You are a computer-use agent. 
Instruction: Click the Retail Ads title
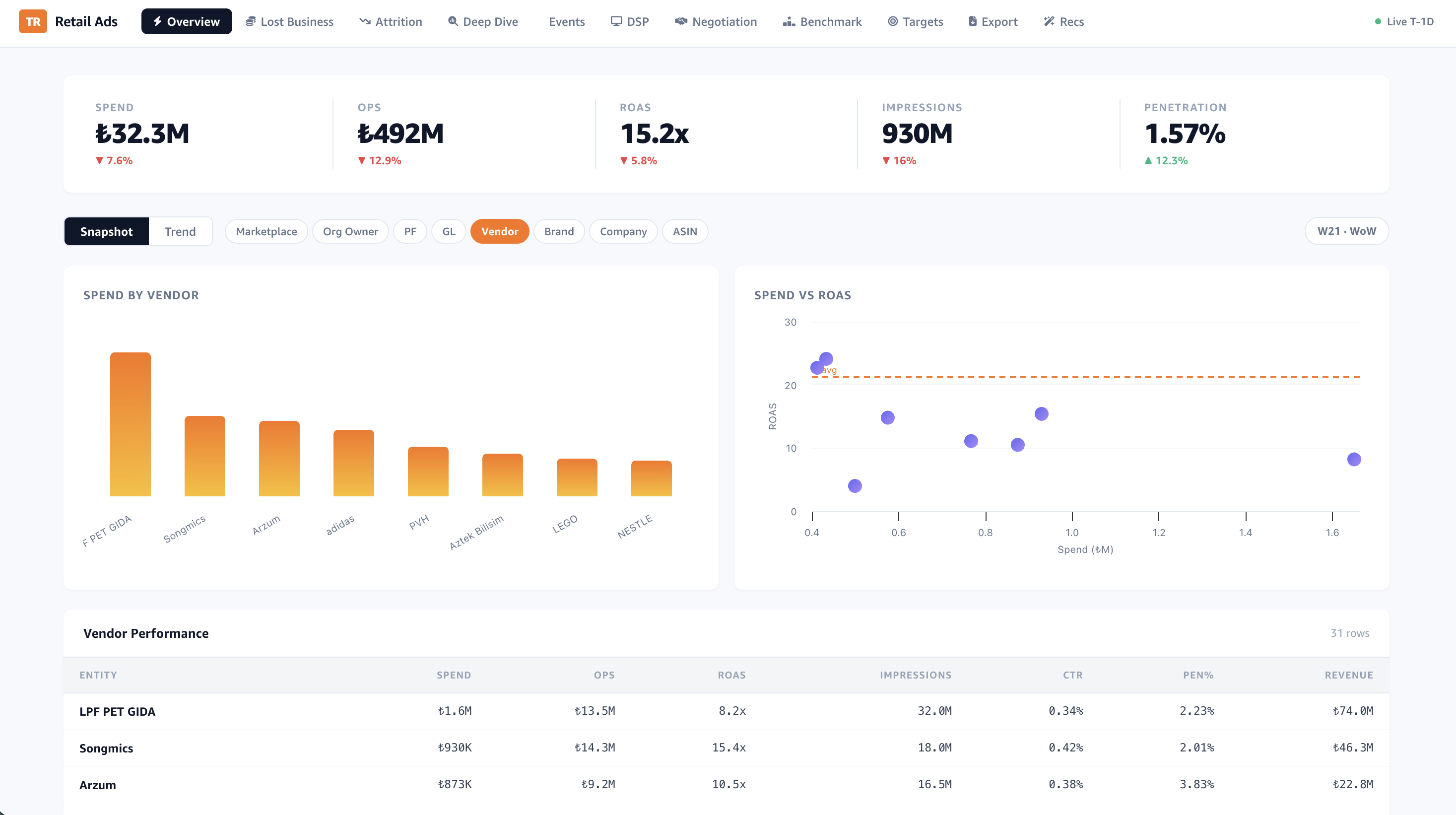point(86,21)
